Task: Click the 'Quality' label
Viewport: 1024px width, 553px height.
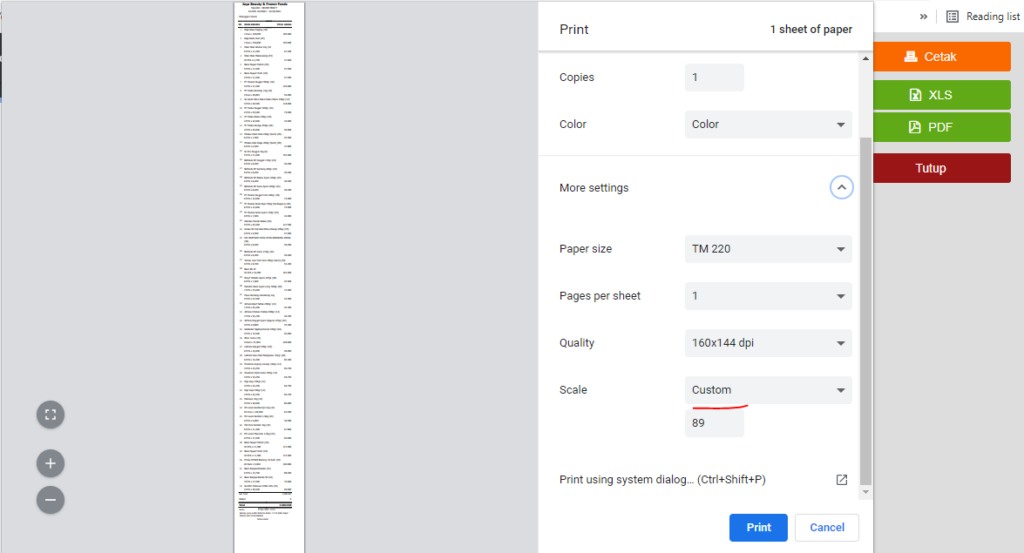Action: (x=577, y=343)
